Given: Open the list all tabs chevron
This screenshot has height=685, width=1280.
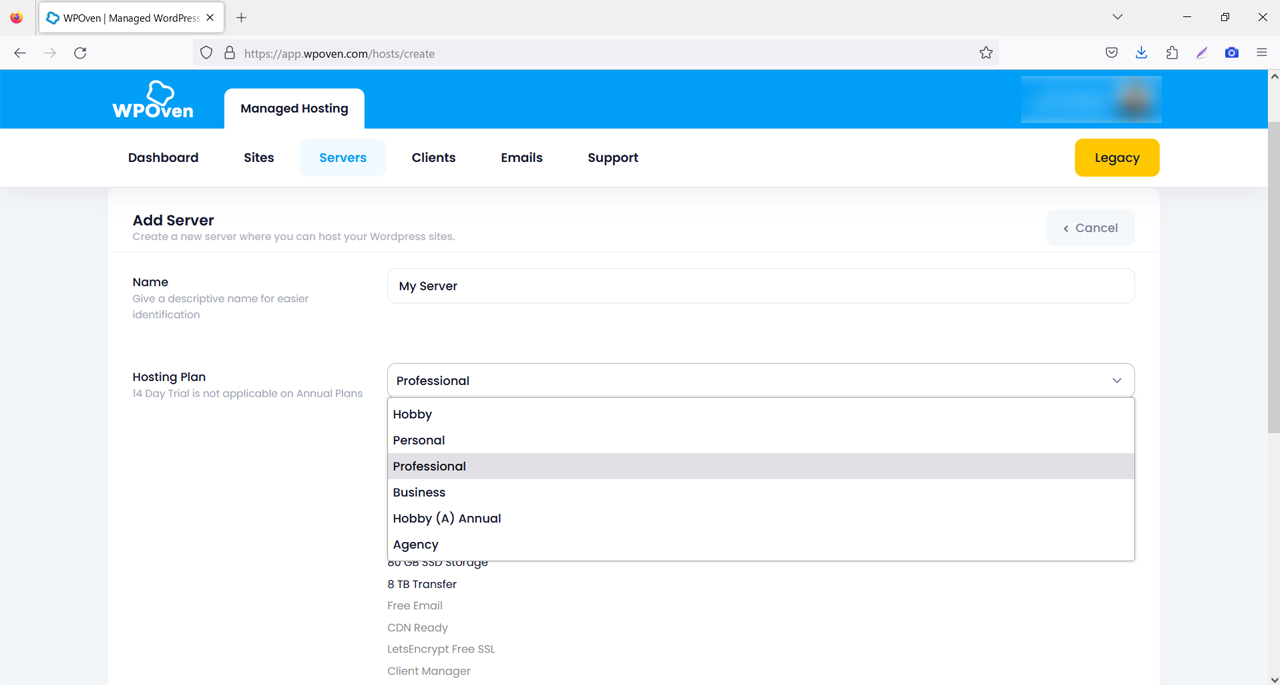Looking at the screenshot, I should pos(1118,17).
